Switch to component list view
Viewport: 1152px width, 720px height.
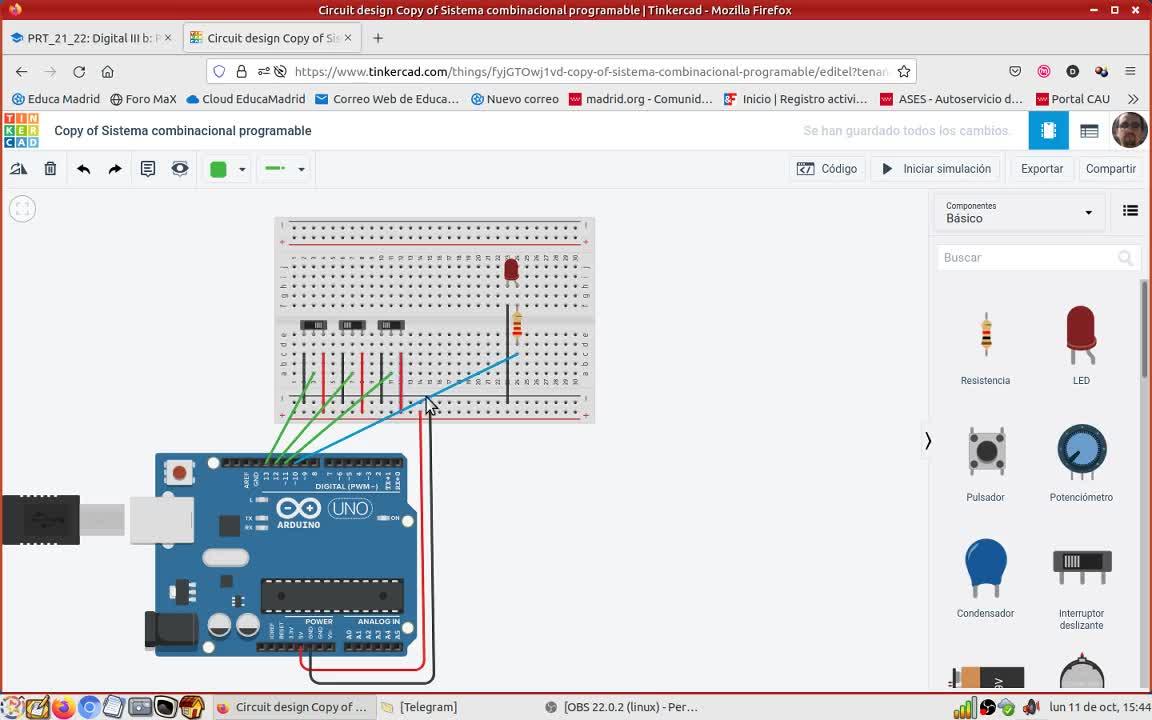click(1089, 131)
